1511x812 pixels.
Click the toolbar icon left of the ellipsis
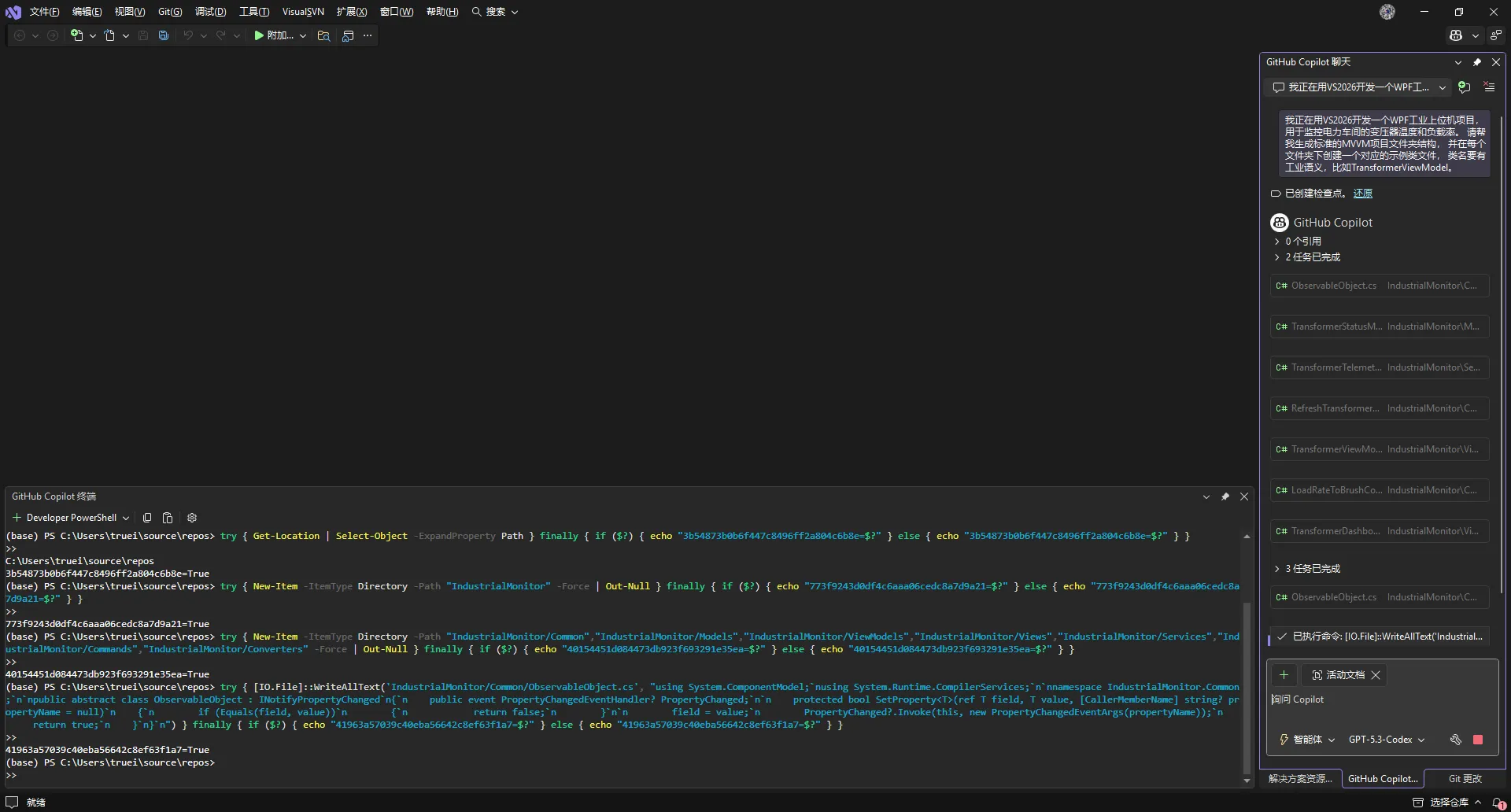[x=348, y=35]
